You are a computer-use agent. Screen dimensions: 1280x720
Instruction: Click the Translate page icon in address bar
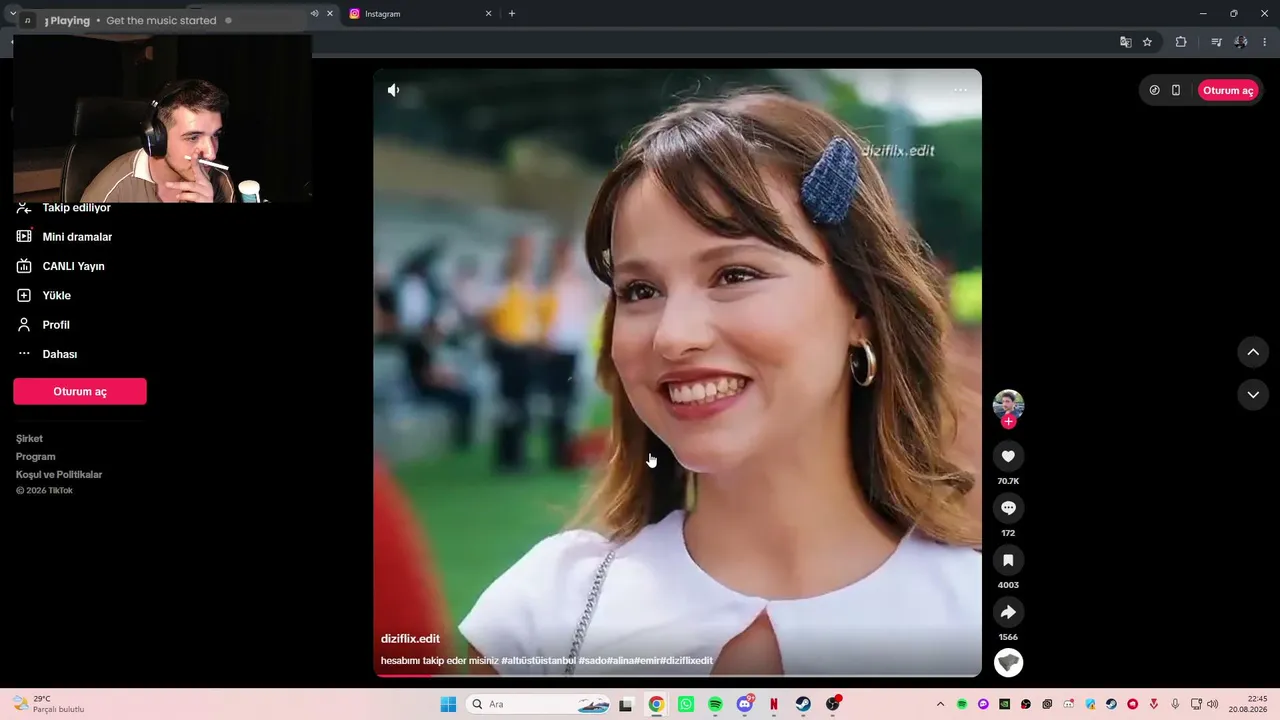pos(1126,42)
